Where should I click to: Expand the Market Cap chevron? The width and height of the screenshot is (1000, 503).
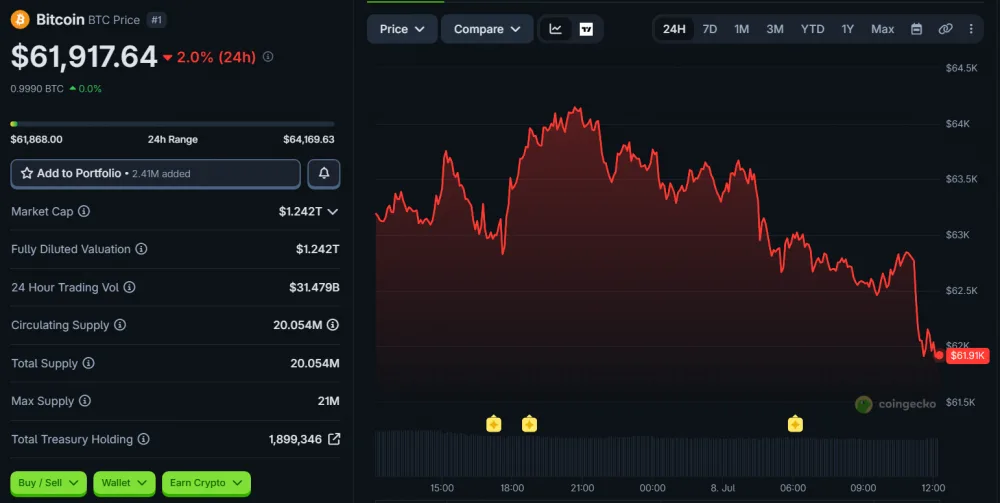pyautogui.click(x=332, y=212)
